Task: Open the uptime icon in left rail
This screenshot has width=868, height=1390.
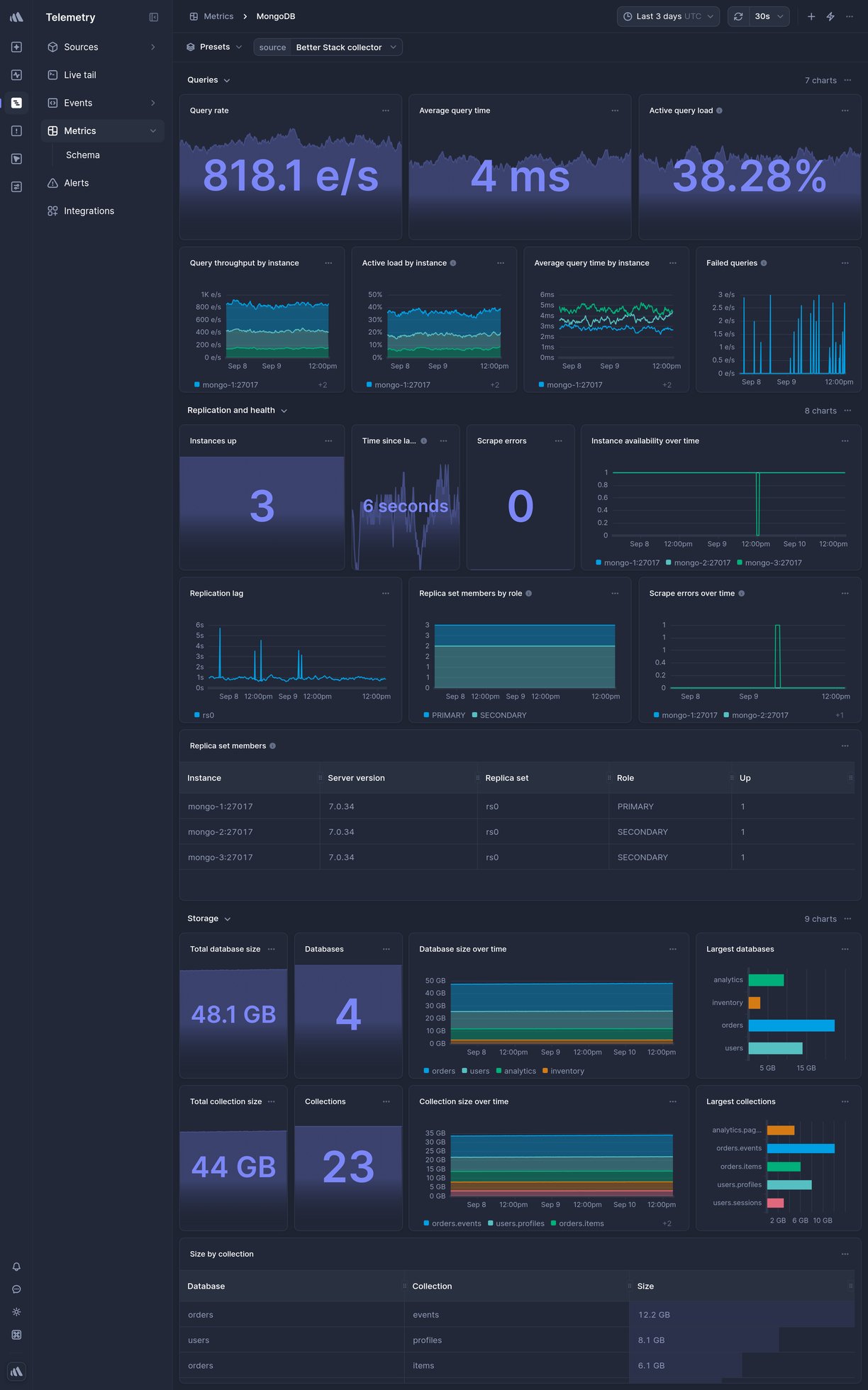Action: [x=16, y=74]
